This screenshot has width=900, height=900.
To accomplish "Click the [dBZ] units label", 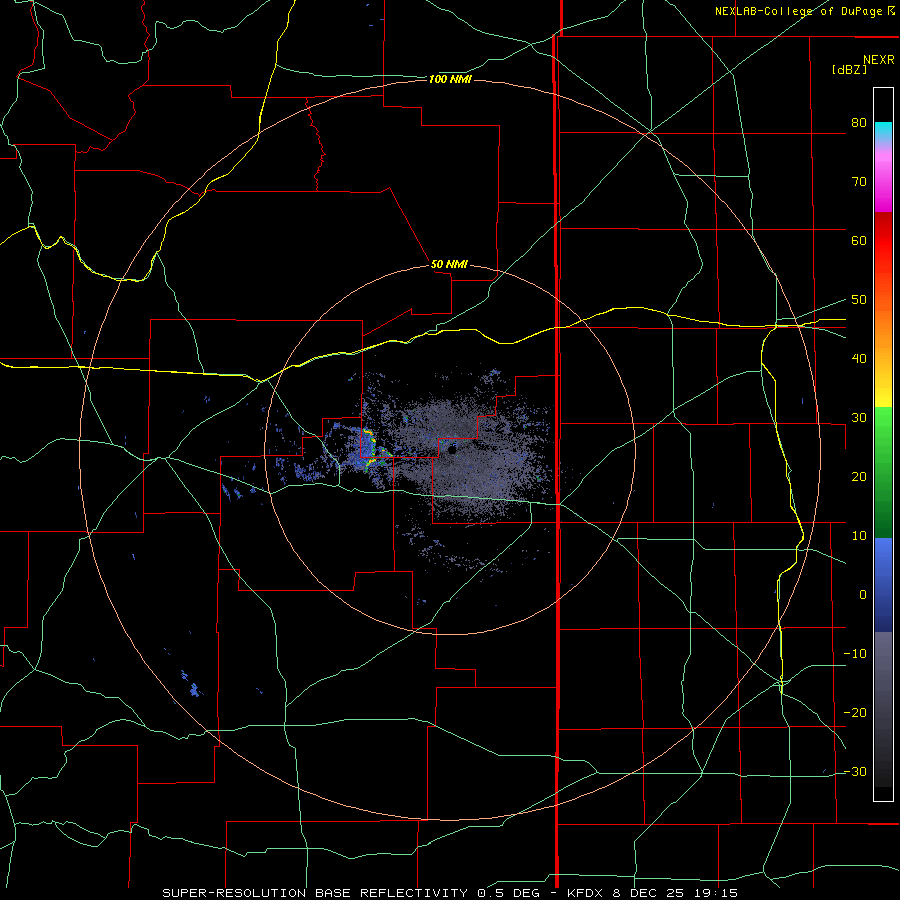I will pos(849,69).
